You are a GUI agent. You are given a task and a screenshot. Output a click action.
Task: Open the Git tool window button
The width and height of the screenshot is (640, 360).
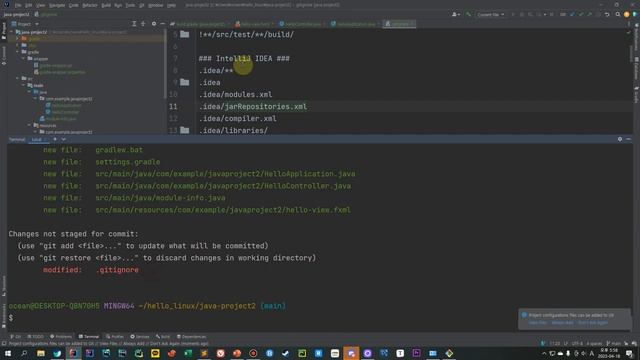pos(16,337)
